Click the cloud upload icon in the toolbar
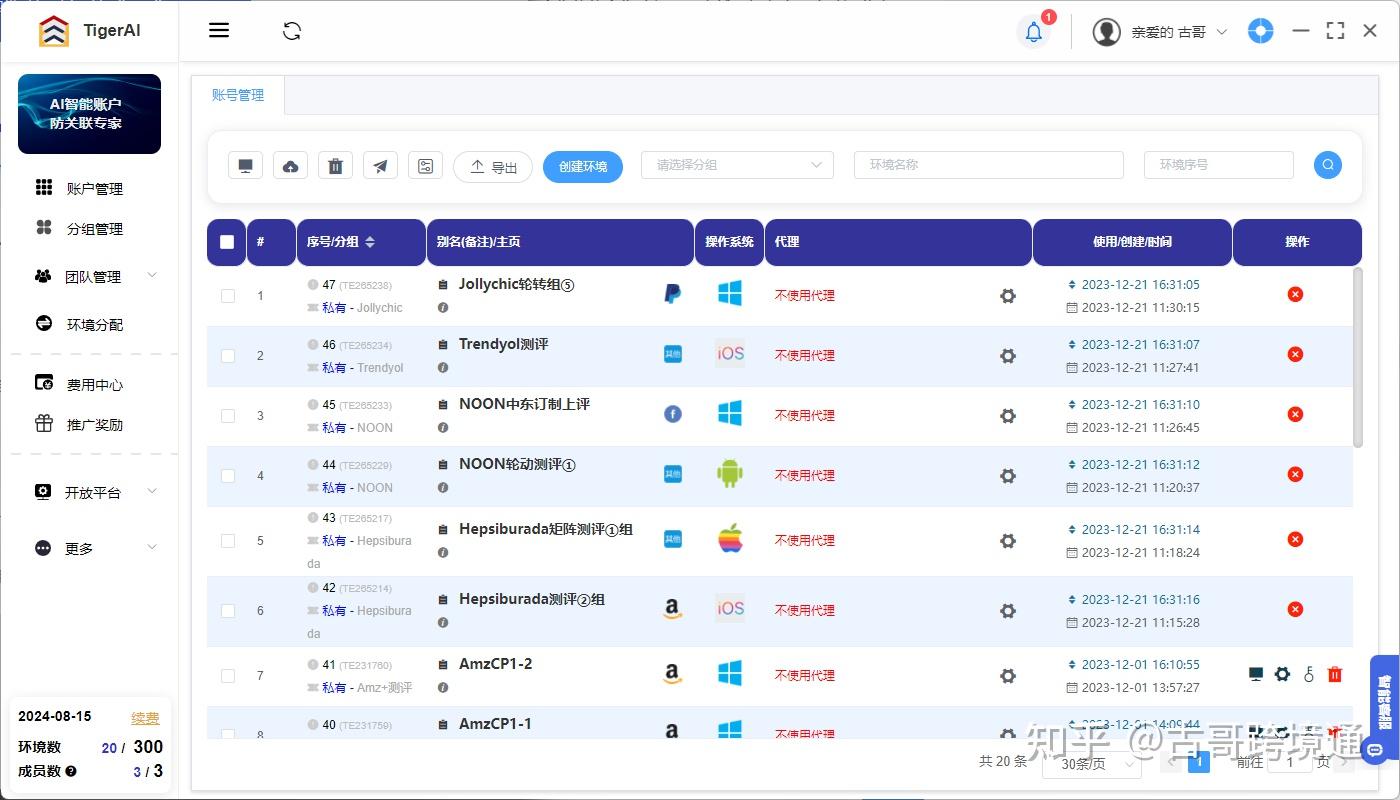This screenshot has height=800, width=1400. [x=290, y=165]
